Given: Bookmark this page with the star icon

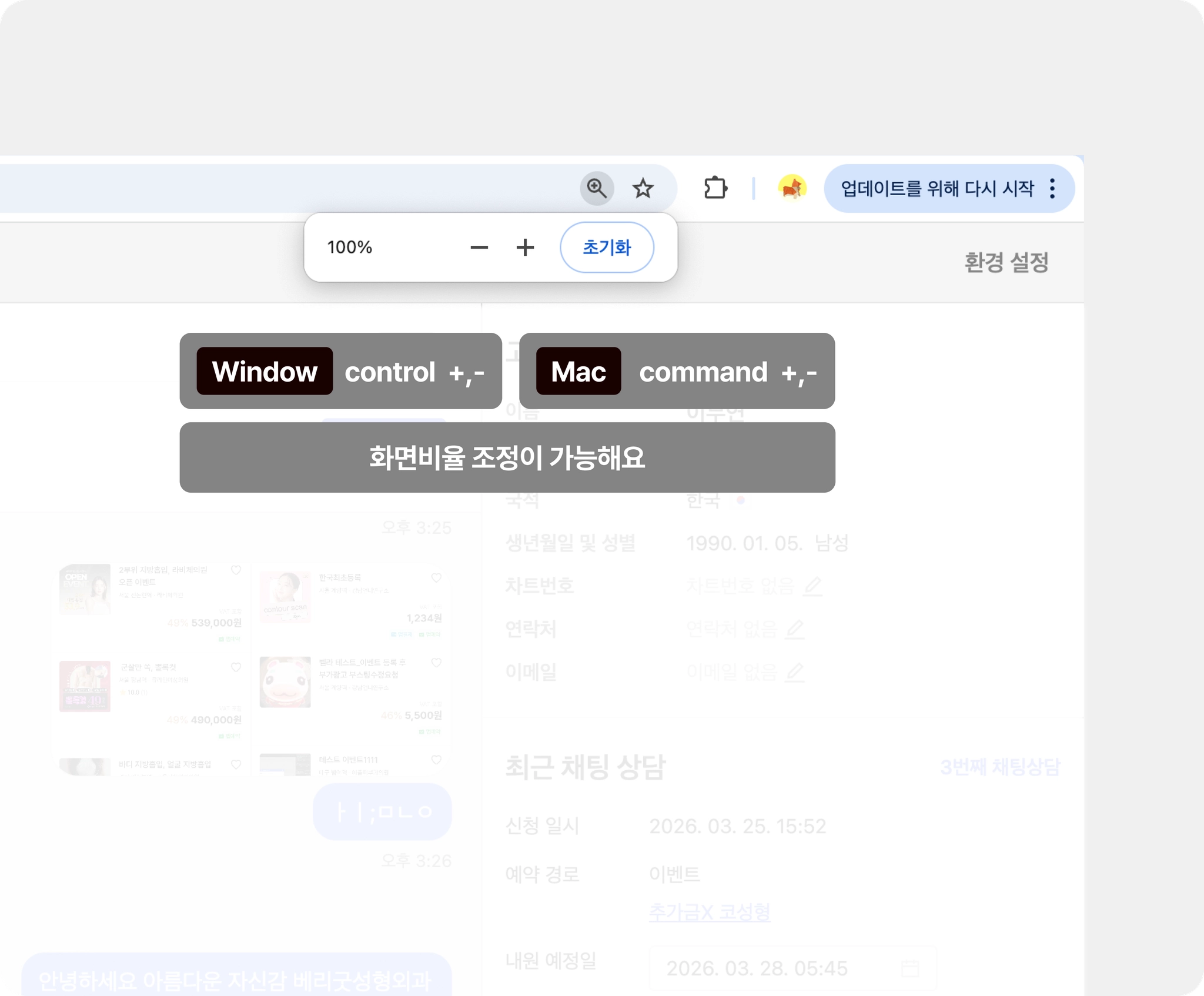Looking at the screenshot, I should pyautogui.click(x=643, y=189).
